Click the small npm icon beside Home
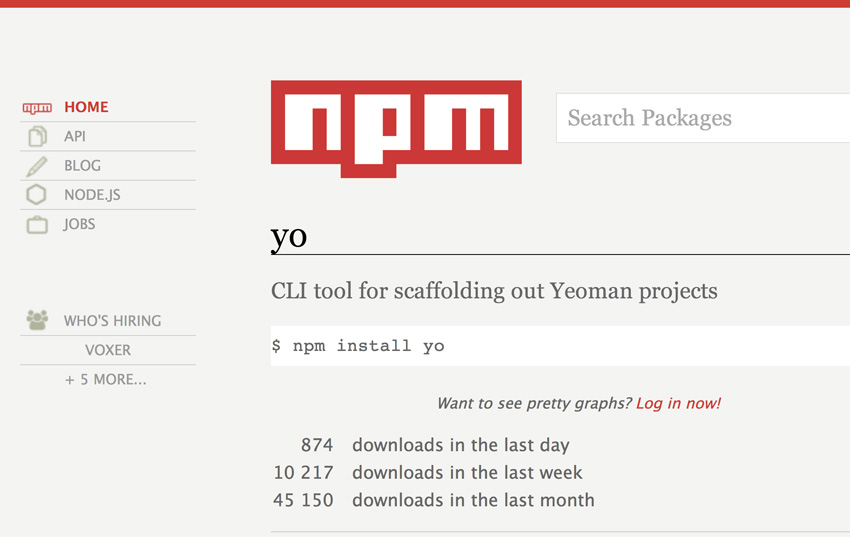Screen dimensions: 851x537 37,108
